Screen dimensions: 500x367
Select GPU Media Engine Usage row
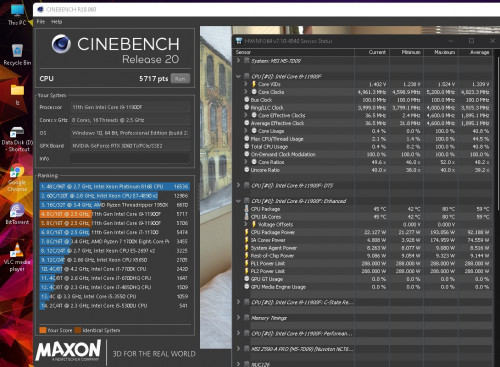[x=363, y=287]
